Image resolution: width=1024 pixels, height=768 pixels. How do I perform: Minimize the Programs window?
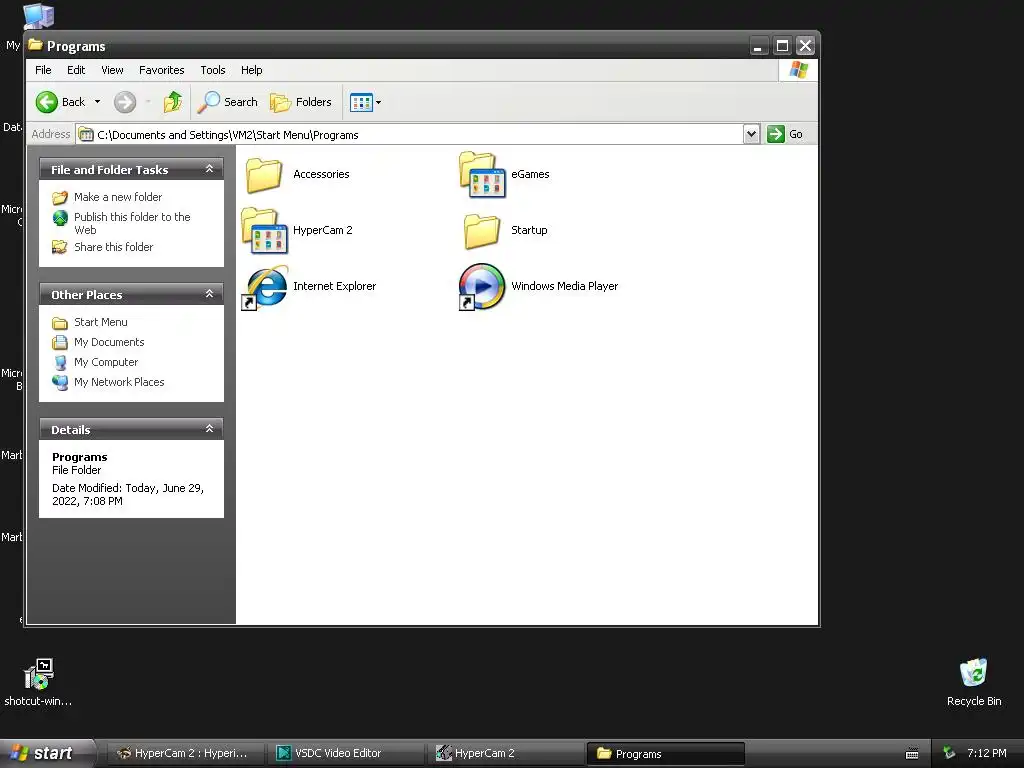tap(758, 46)
